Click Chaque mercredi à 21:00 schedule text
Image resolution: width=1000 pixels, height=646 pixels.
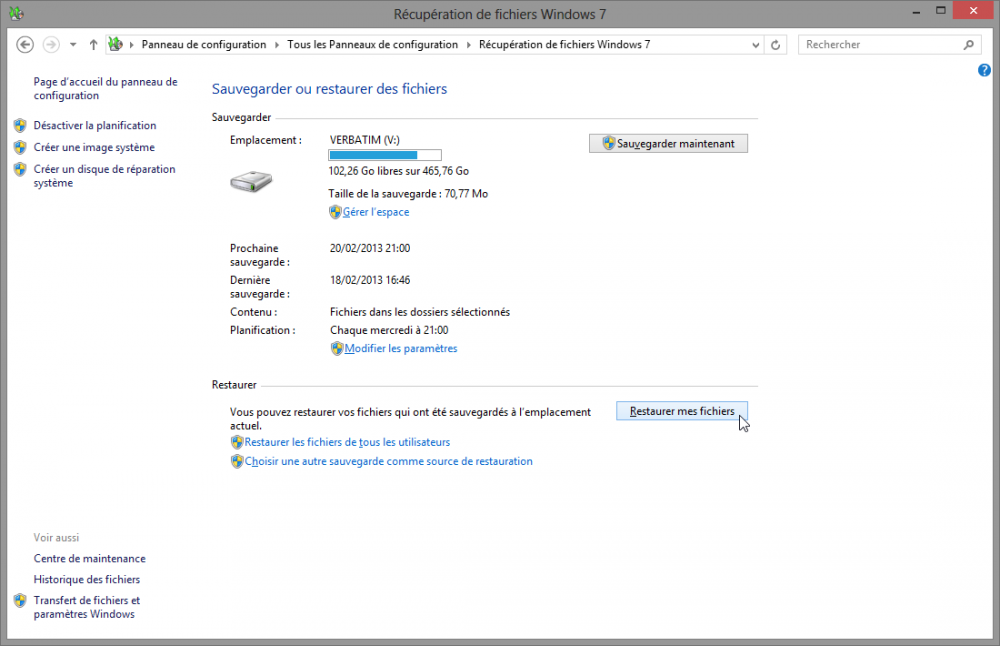coord(389,330)
